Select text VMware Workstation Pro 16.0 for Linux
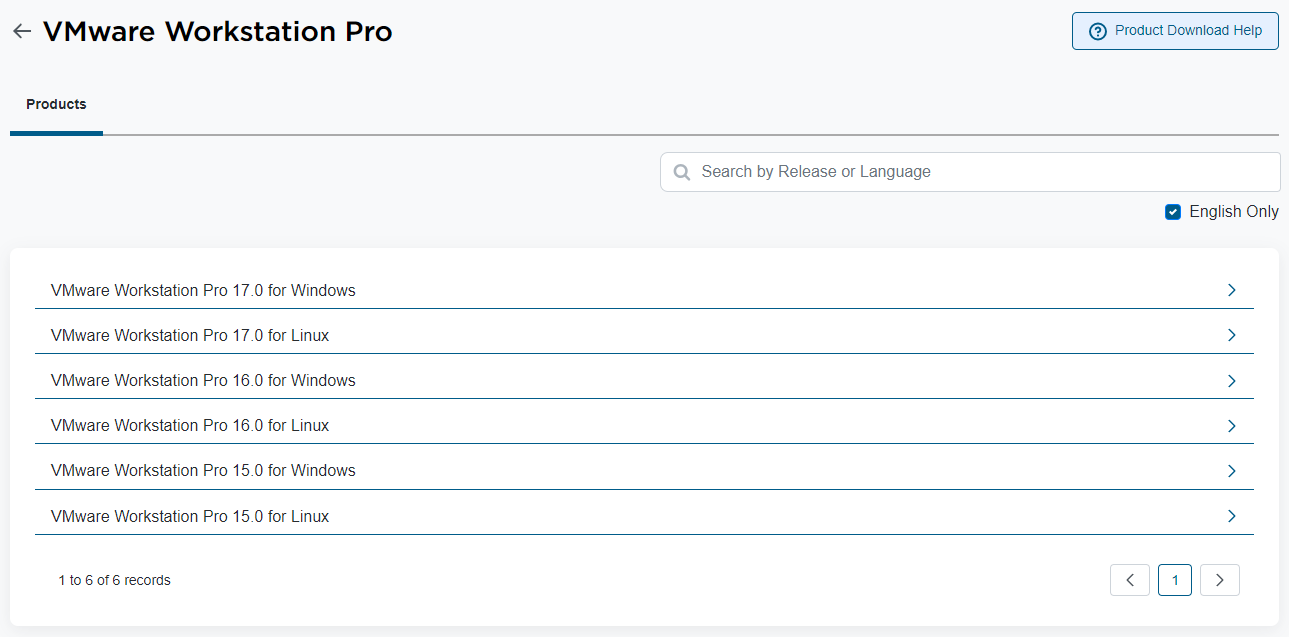Screen dimensions: 1289x637 click(x=190, y=426)
